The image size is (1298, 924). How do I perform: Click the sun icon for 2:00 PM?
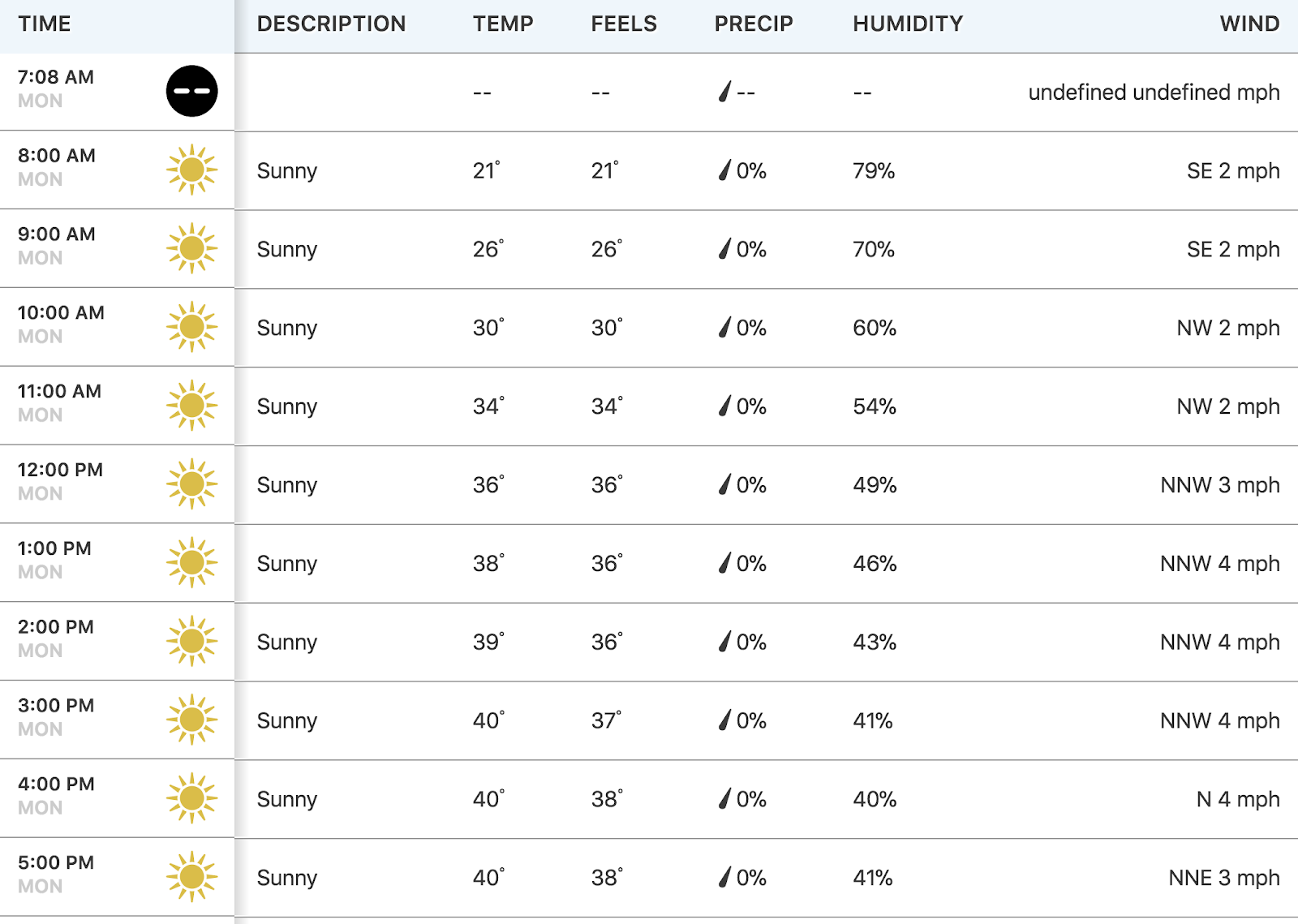[192, 641]
